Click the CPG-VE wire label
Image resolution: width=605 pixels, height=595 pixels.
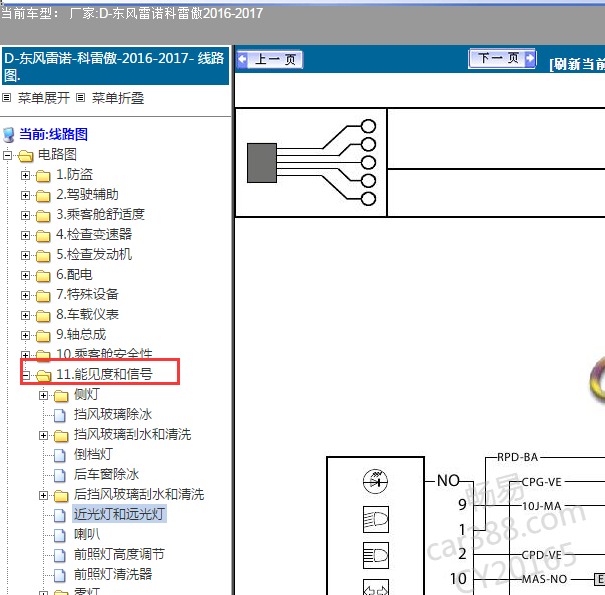tap(541, 482)
